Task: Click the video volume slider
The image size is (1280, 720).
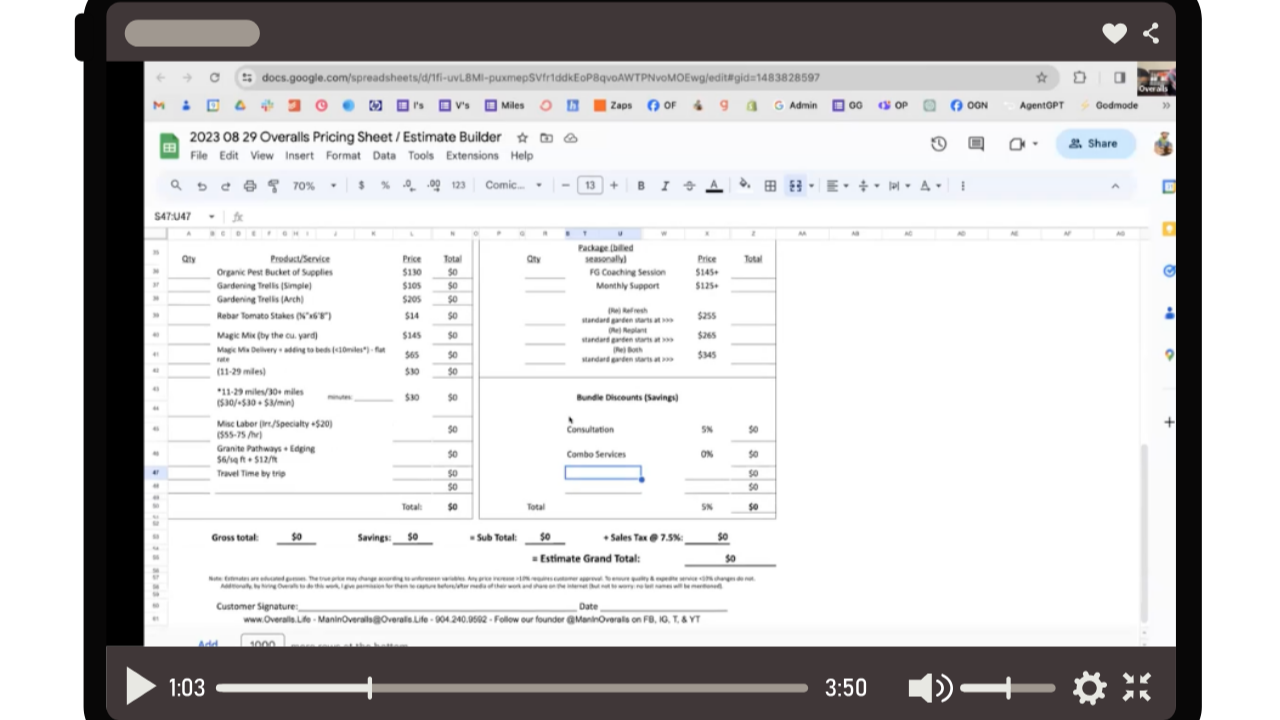Action: click(x=1007, y=688)
